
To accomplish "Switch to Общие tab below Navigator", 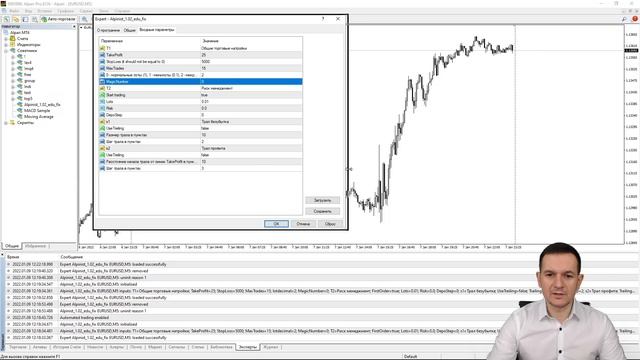I will click(12, 246).
